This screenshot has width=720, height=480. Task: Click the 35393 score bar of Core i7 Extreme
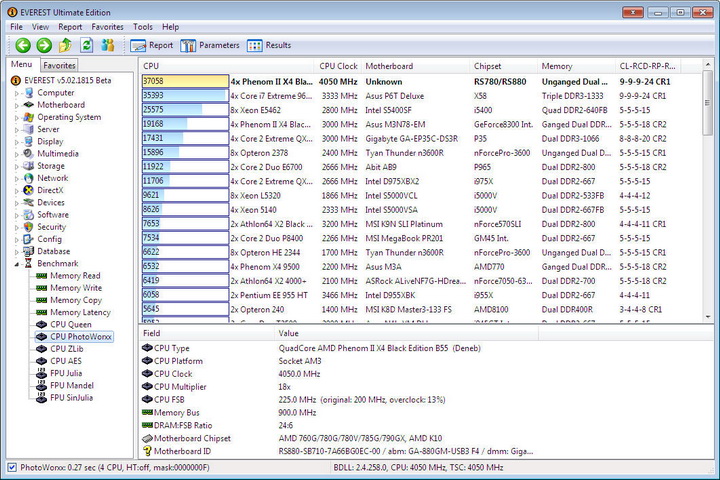click(x=185, y=96)
